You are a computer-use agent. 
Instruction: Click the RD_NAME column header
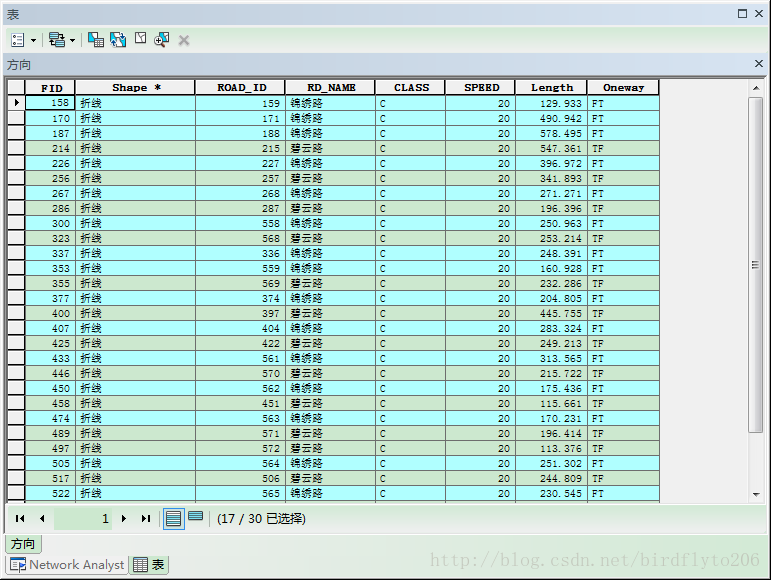pyautogui.click(x=330, y=87)
